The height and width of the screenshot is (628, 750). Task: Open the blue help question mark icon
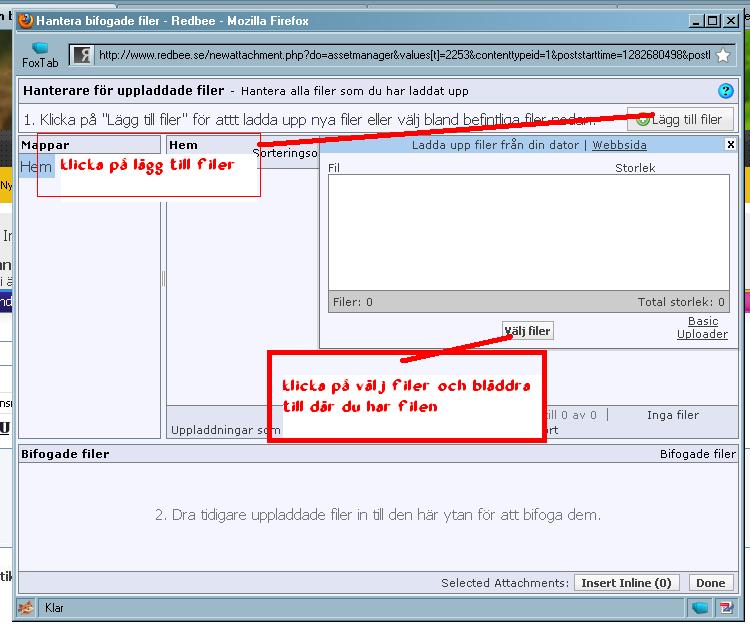point(726,91)
